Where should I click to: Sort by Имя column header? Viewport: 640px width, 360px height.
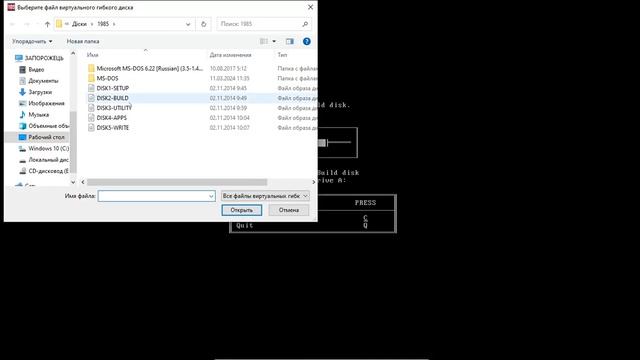click(93, 55)
